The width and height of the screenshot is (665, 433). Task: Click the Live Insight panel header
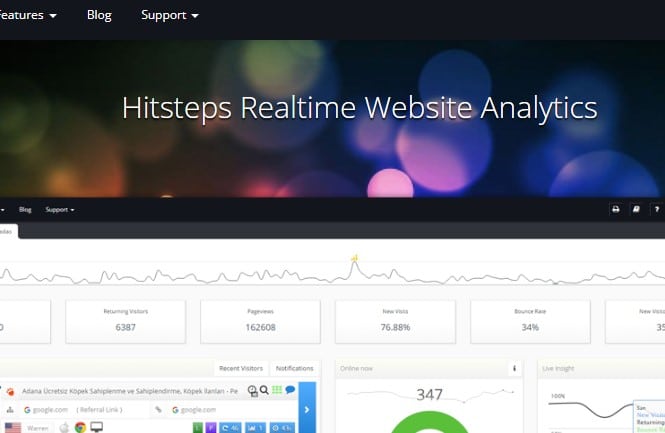pyautogui.click(x=601, y=368)
